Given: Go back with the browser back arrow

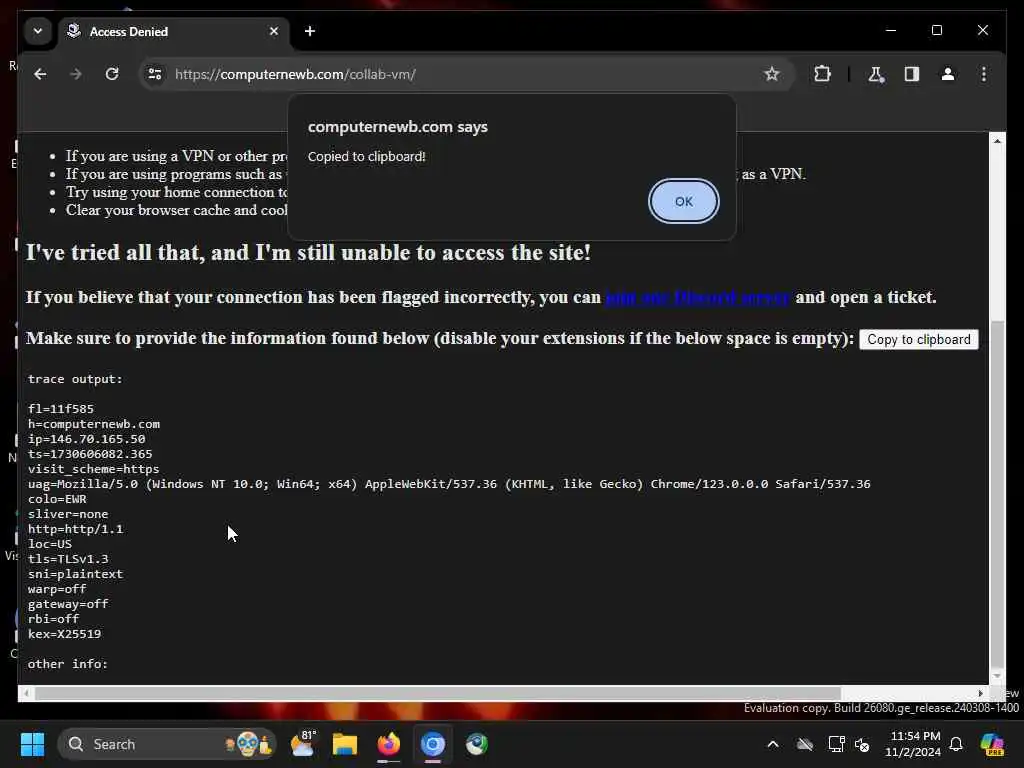Looking at the screenshot, I should pyautogui.click(x=40, y=74).
